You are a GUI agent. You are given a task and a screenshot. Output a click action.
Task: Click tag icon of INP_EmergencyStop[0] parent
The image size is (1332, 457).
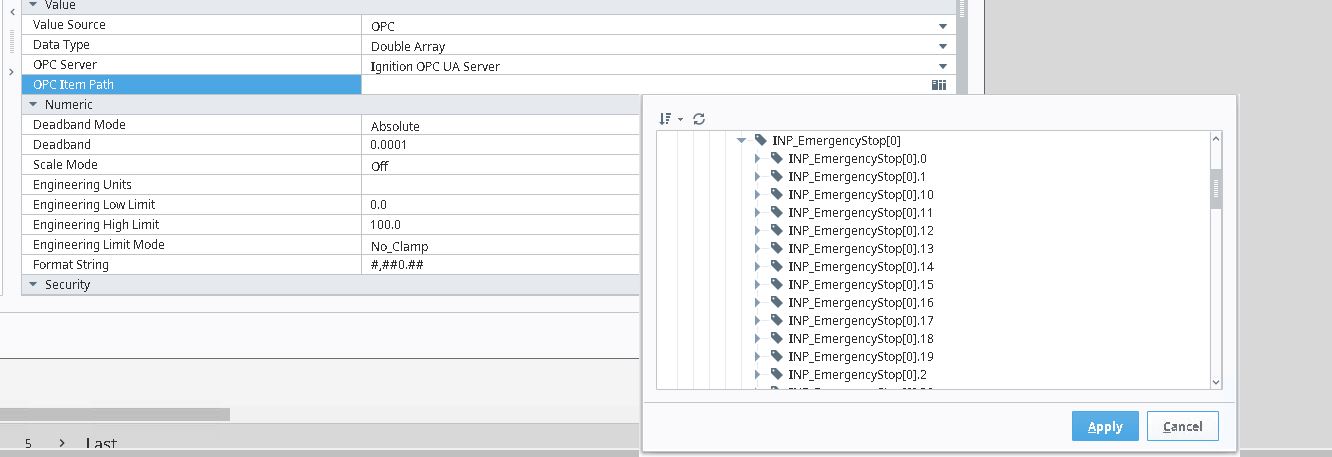coord(760,141)
